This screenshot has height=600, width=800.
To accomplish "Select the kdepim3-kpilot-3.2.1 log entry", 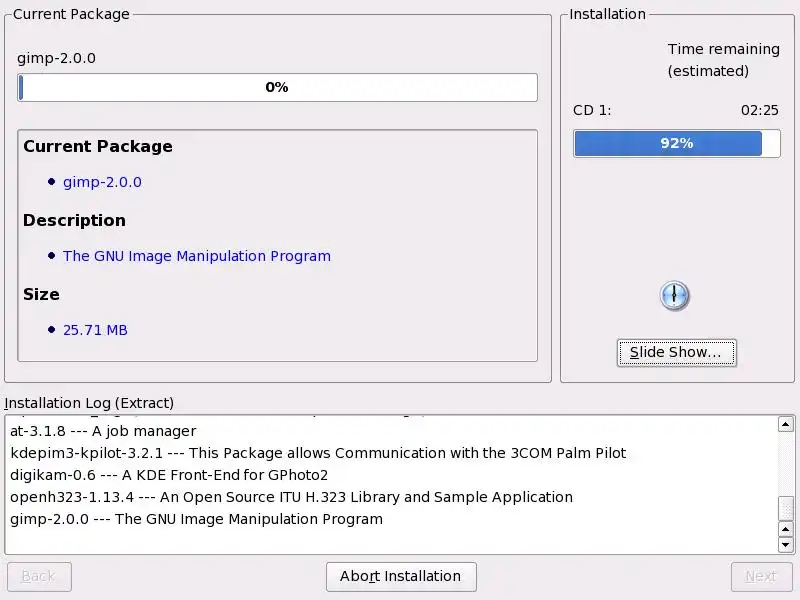I will pos(318,453).
